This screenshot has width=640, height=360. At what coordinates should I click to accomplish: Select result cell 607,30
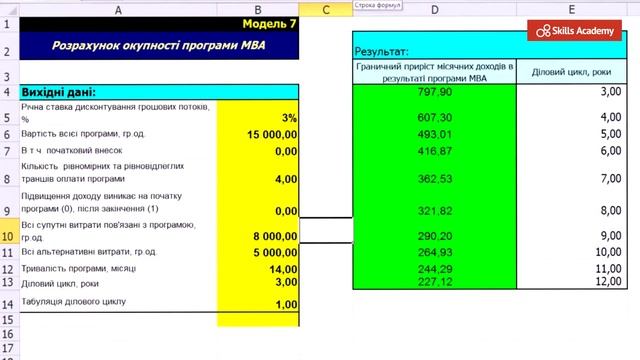435,113
